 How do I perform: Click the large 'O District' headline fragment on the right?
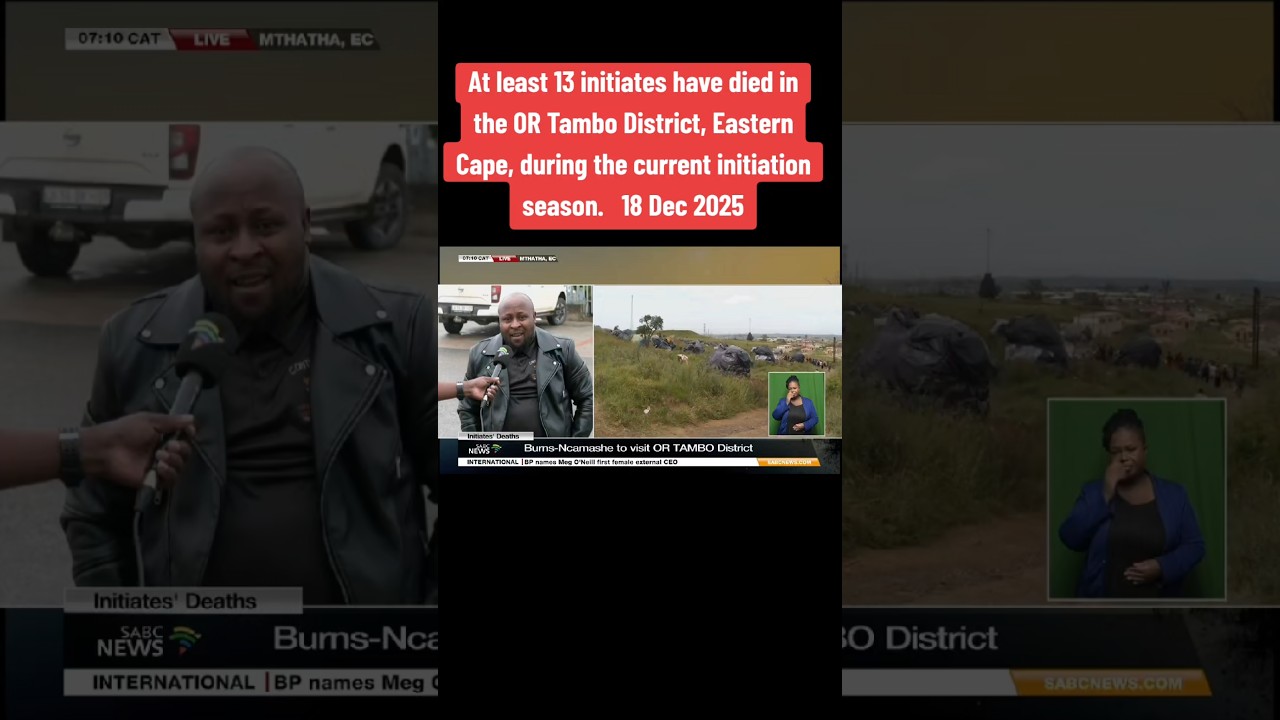[921, 638]
